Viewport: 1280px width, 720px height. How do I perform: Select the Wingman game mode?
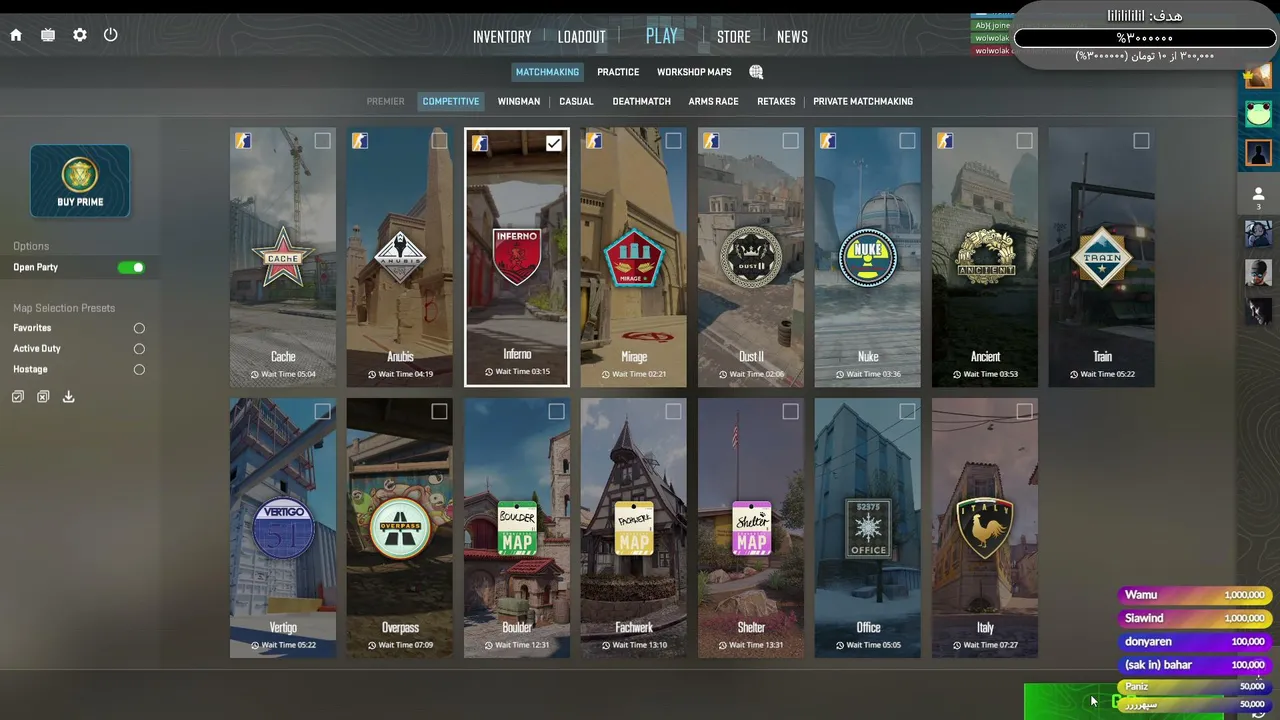pos(519,101)
